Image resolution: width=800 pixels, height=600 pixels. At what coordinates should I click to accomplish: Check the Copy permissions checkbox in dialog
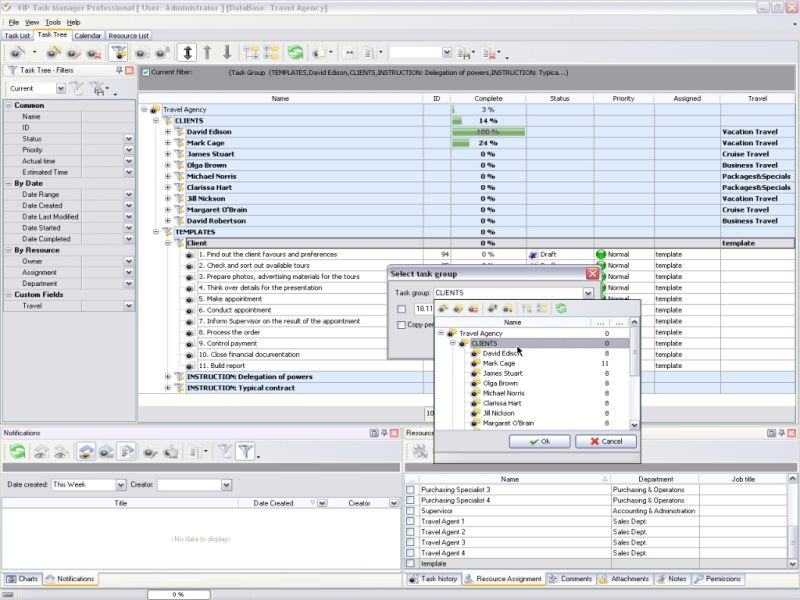tap(402, 325)
